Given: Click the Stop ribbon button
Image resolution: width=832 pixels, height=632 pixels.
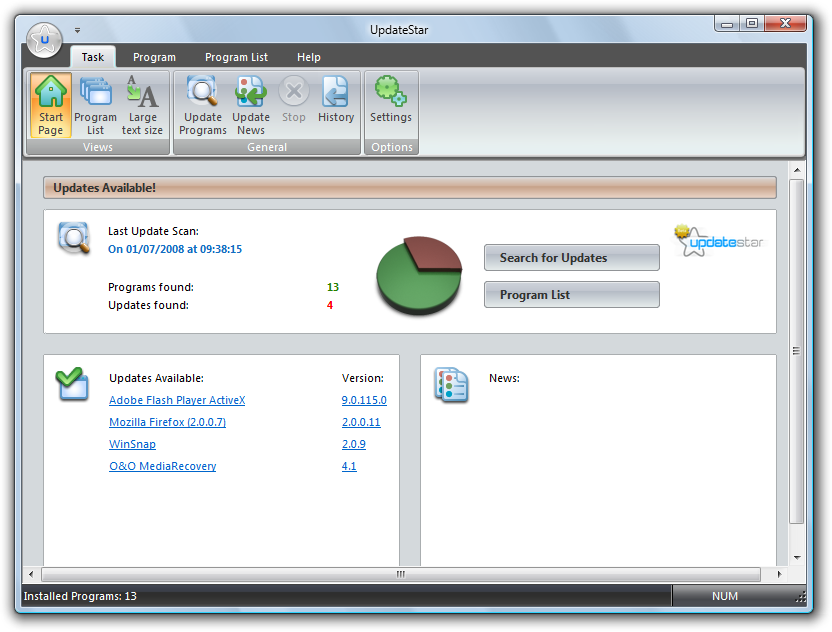Looking at the screenshot, I should [293, 100].
